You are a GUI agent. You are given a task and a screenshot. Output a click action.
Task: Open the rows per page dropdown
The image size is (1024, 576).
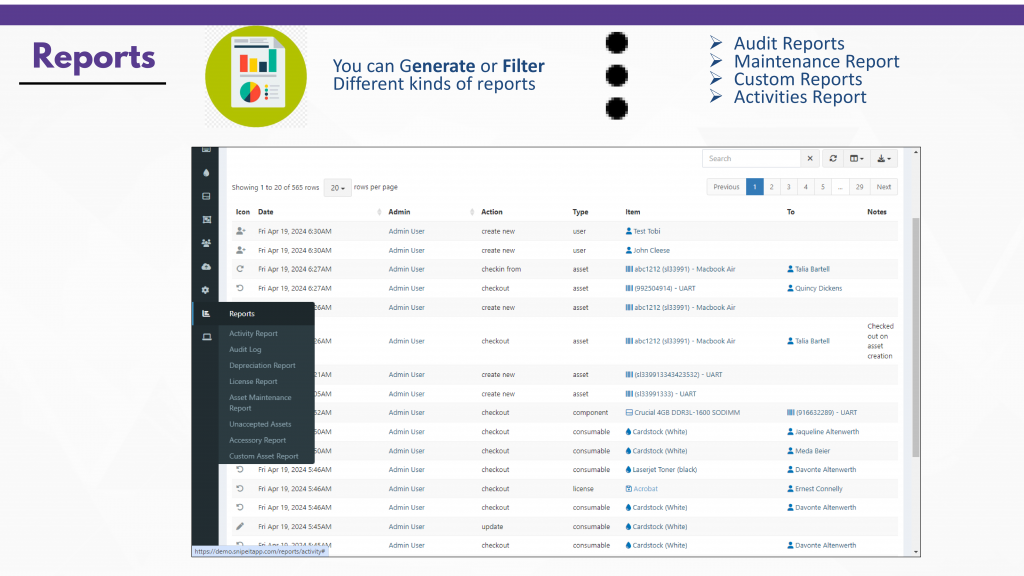pos(337,187)
